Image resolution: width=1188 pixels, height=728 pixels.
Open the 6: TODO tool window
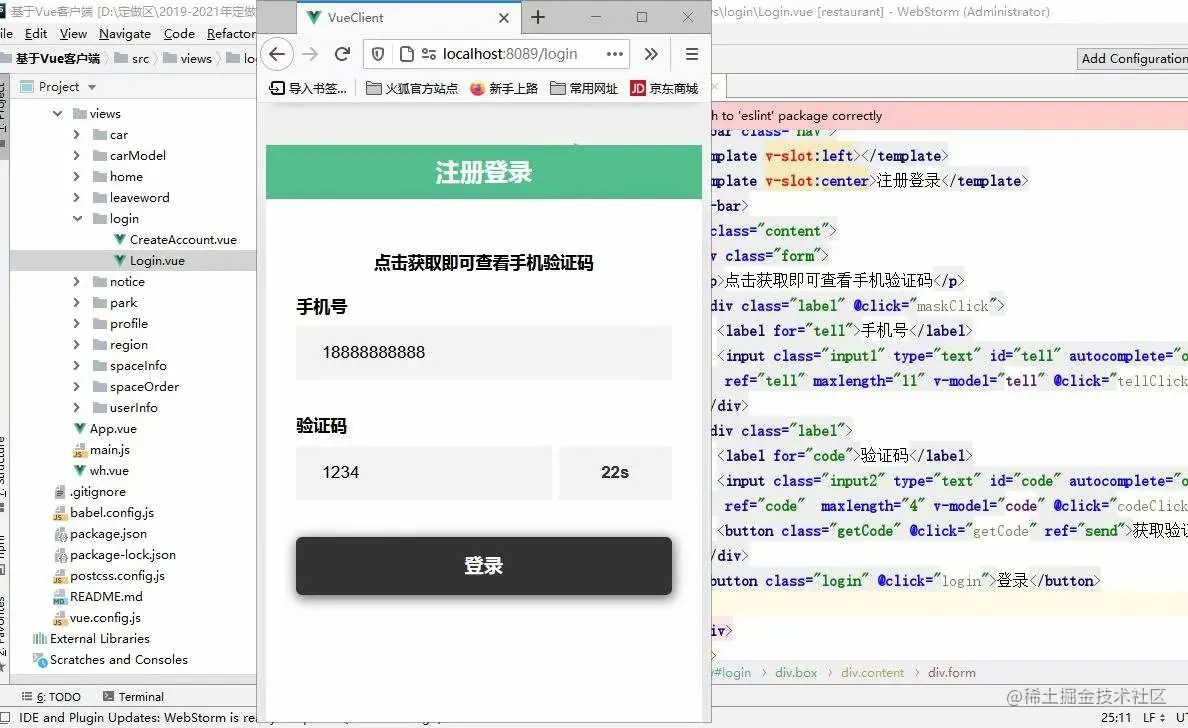(51, 697)
